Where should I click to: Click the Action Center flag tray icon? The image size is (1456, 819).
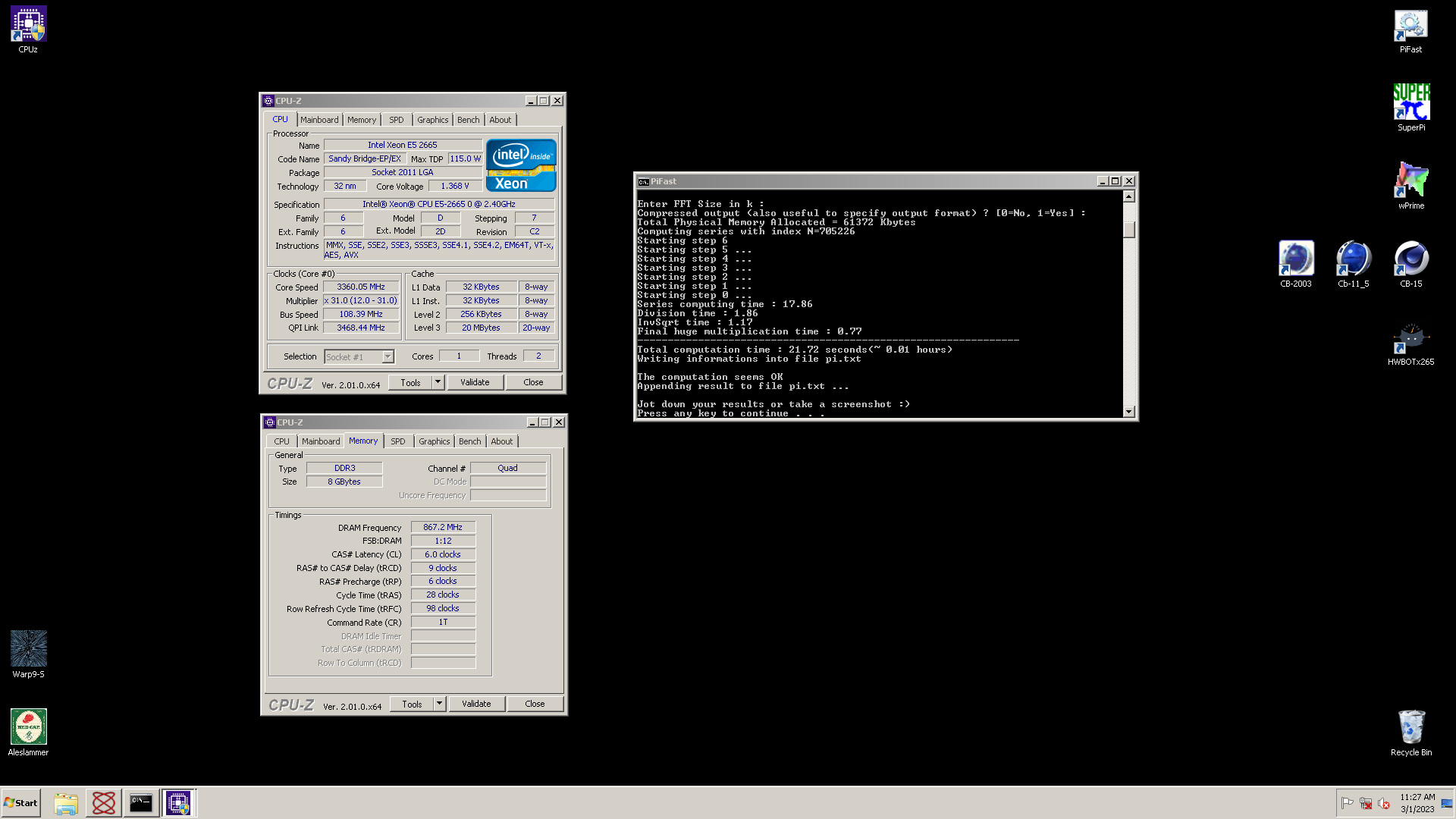pyautogui.click(x=1347, y=803)
